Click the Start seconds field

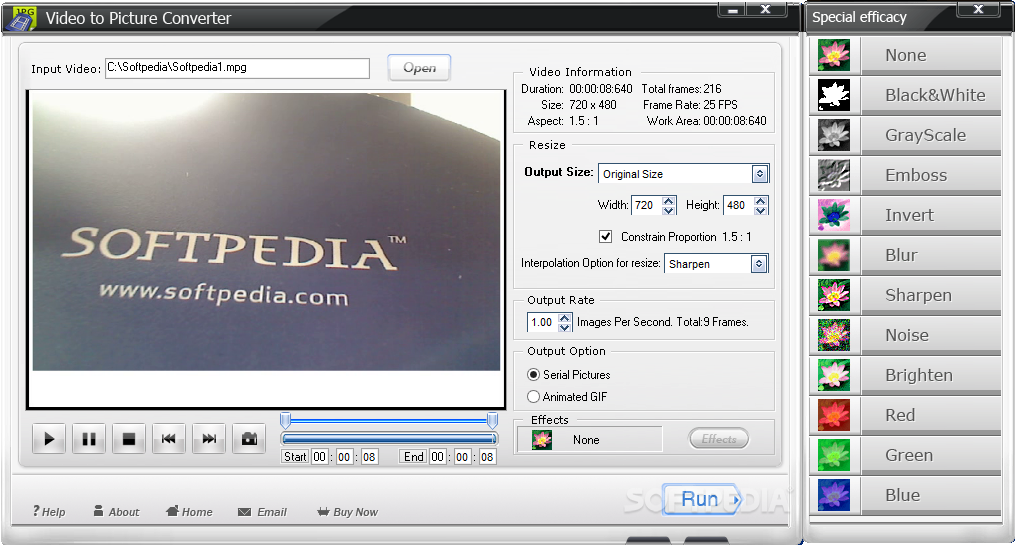click(369, 457)
